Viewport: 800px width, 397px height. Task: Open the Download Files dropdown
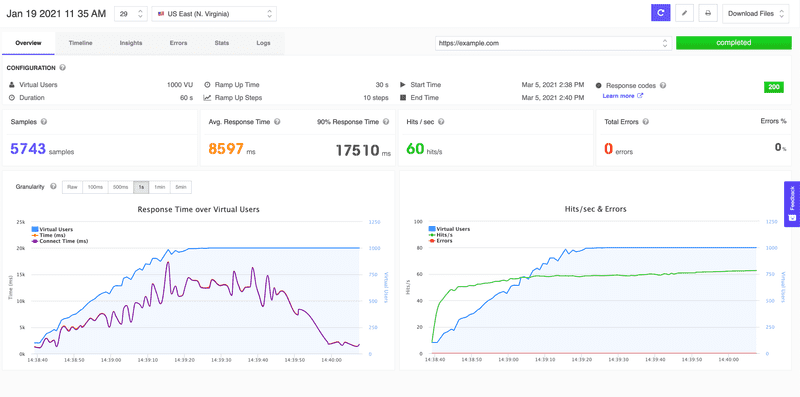[x=756, y=13]
